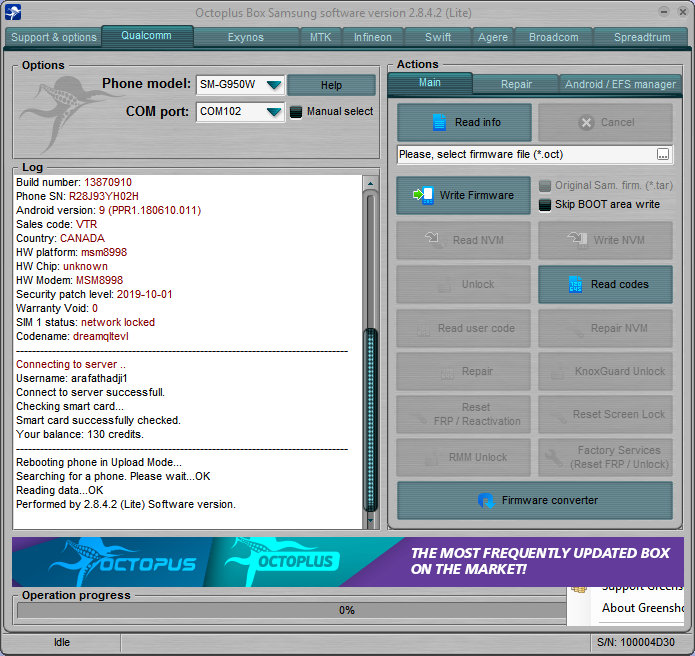The image size is (695, 656).
Task: Click the Octopus Octoplus advertisement banner
Action: coord(348,562)
